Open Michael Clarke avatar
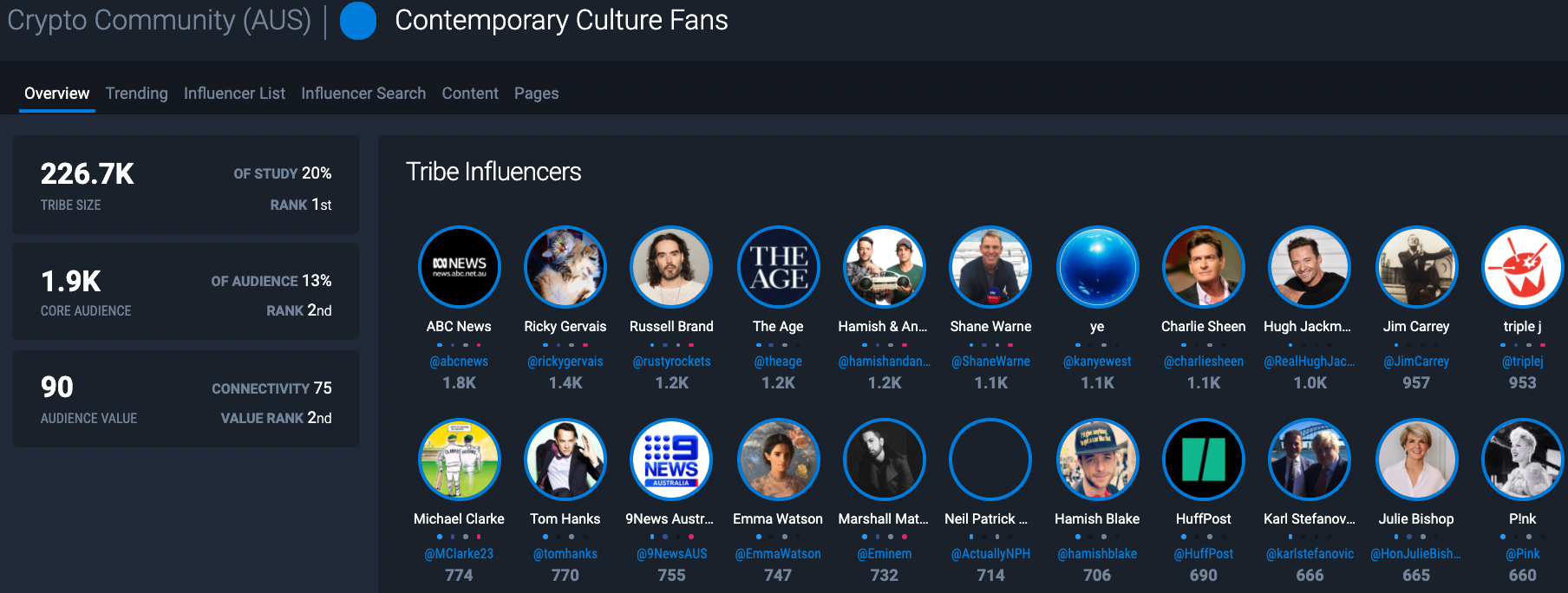 point(459,459)
